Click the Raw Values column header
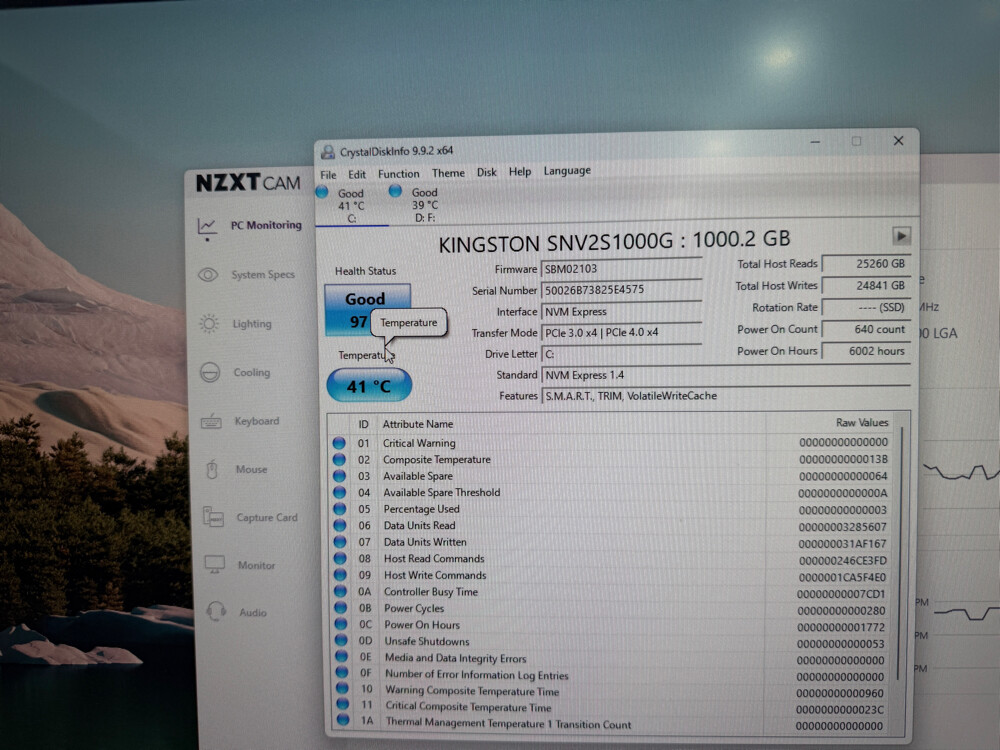This screenshot has width=1000, height=750. click(862, 423)
